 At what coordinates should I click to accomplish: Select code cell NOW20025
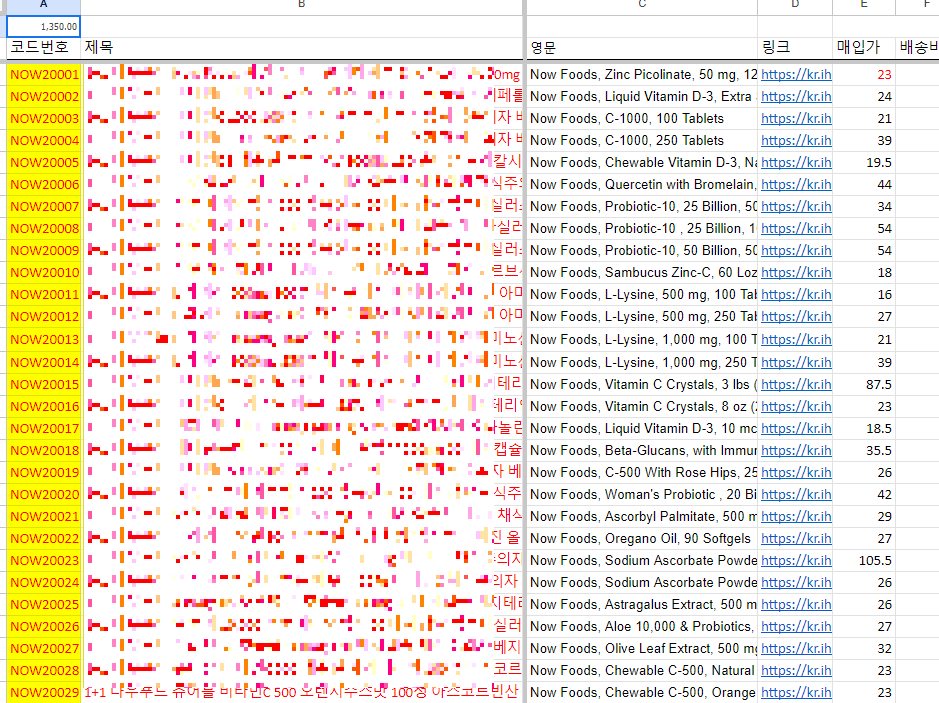(44, 605)
